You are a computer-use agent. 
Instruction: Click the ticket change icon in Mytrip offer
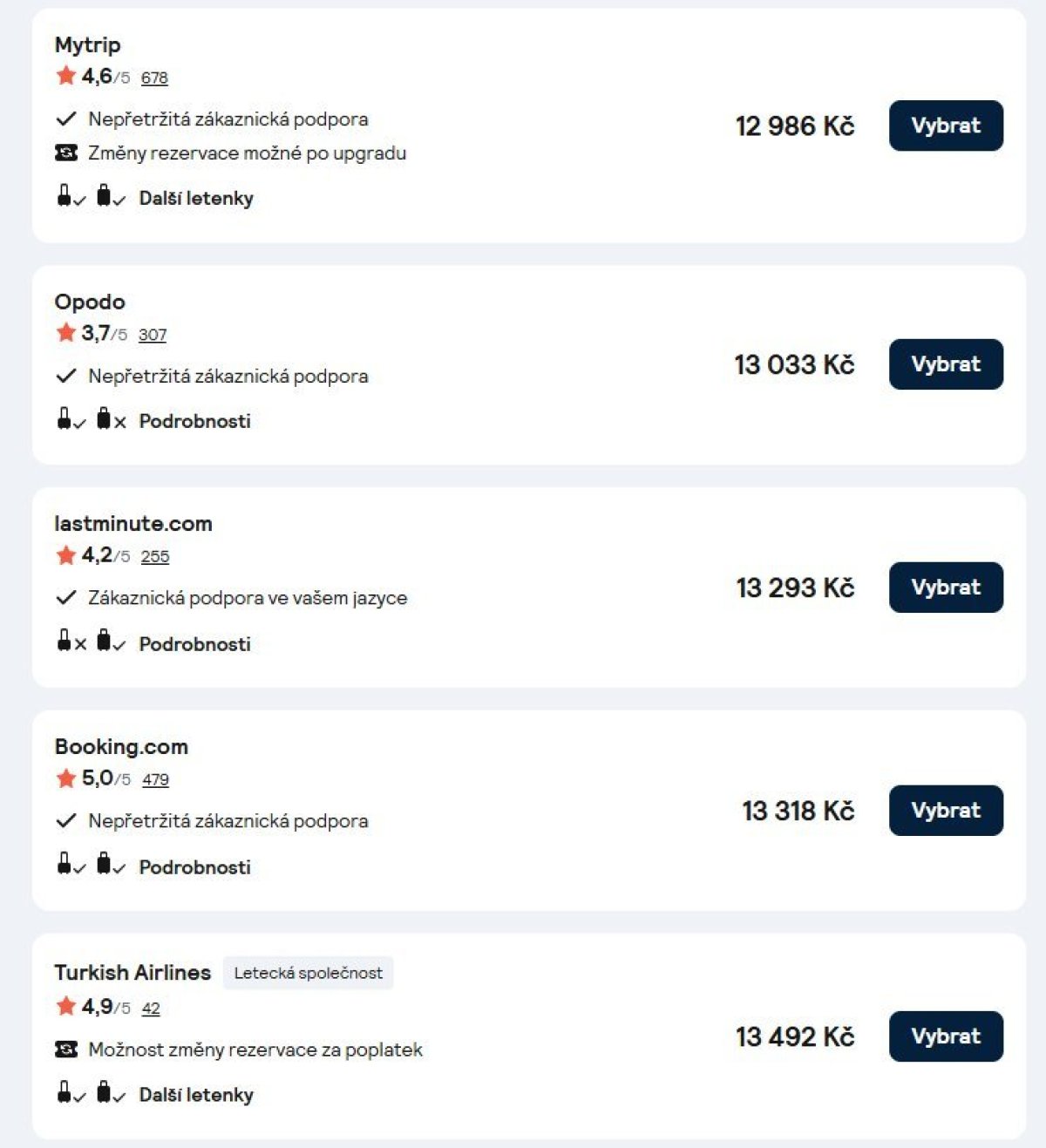(x=66, y=153)
